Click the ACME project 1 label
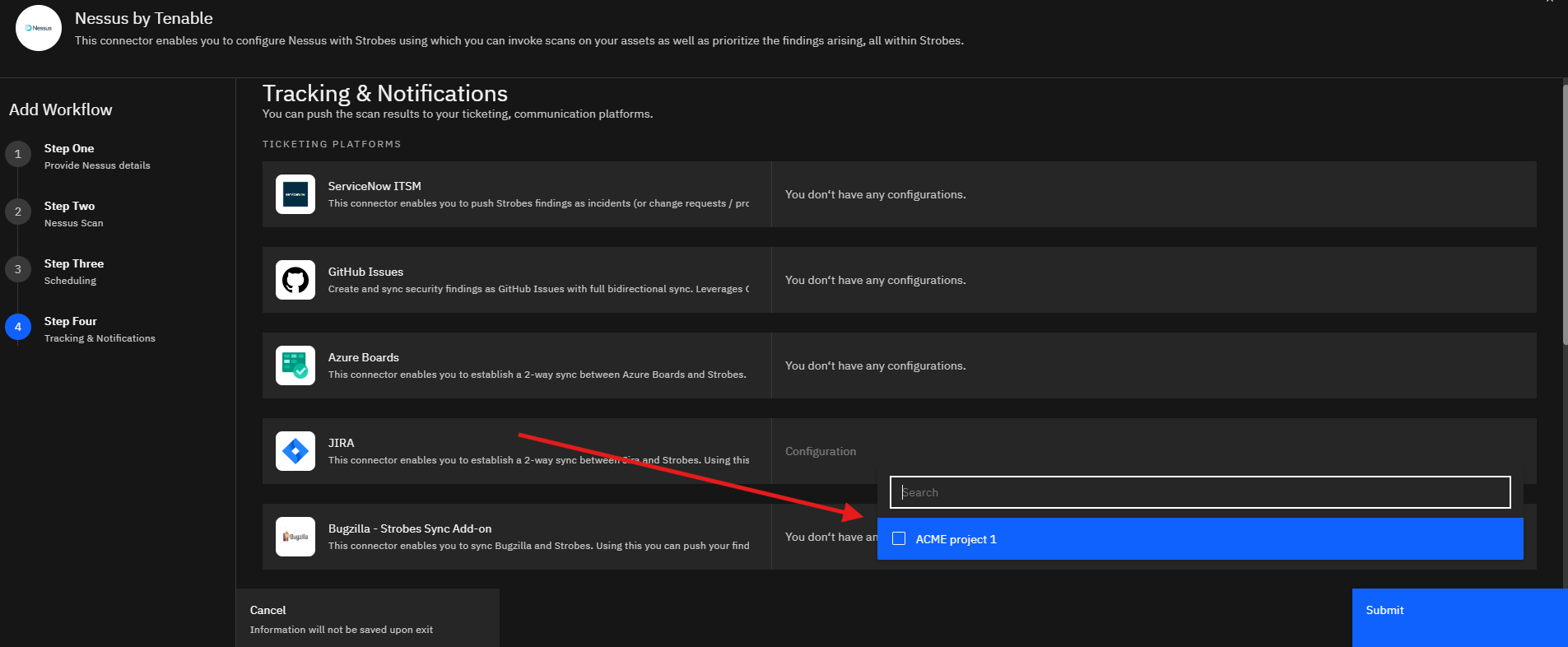 click(x=956, y=539)
